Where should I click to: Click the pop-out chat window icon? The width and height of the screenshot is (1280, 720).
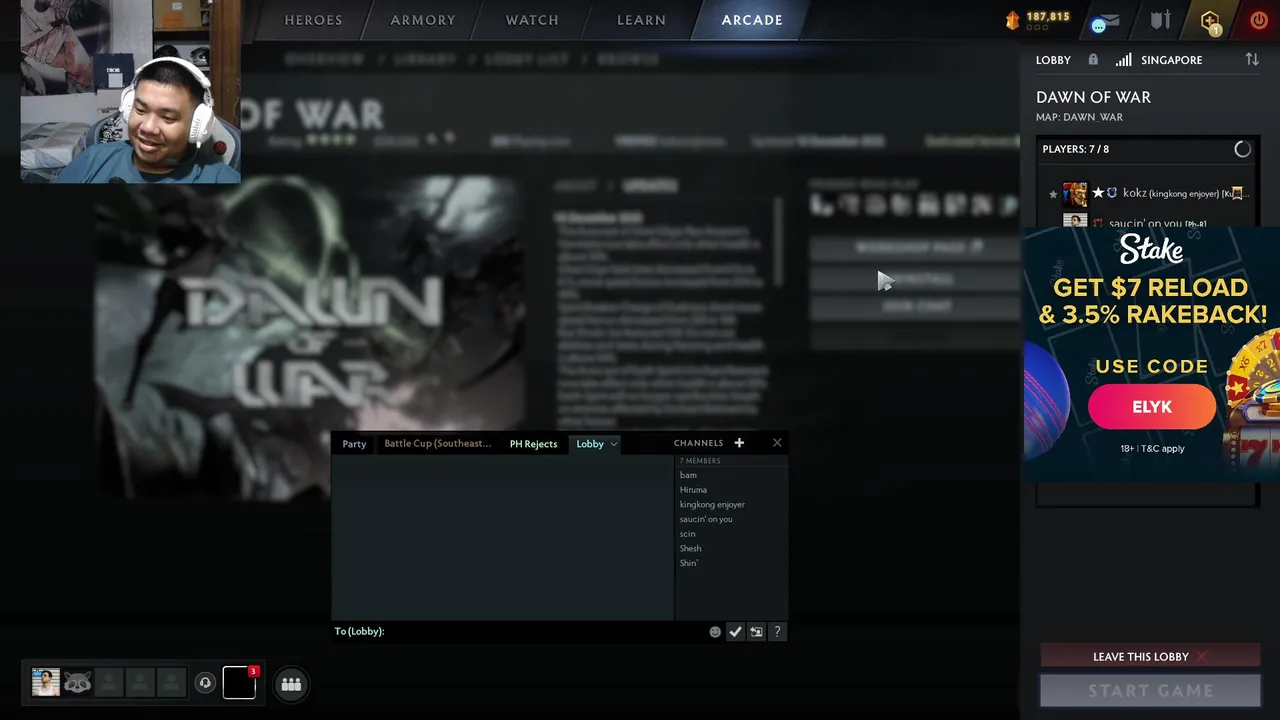click(756, 632)
